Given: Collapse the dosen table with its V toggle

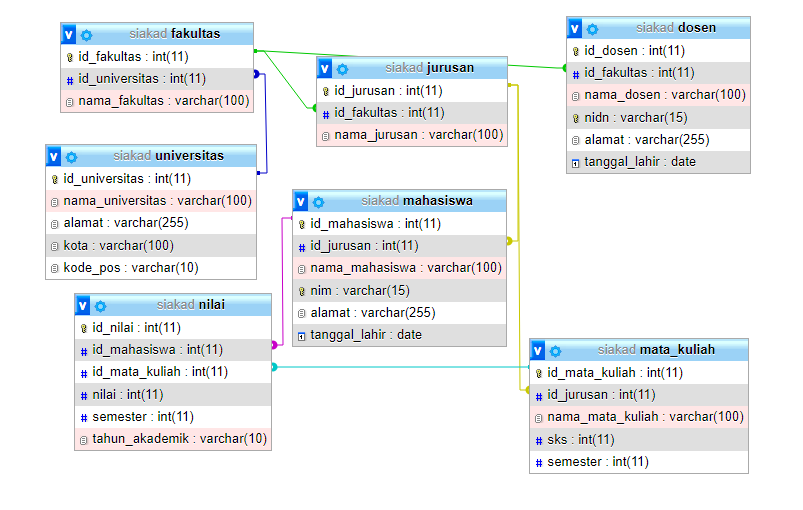Looking at the screenshot, I should (x=575, y=29).
